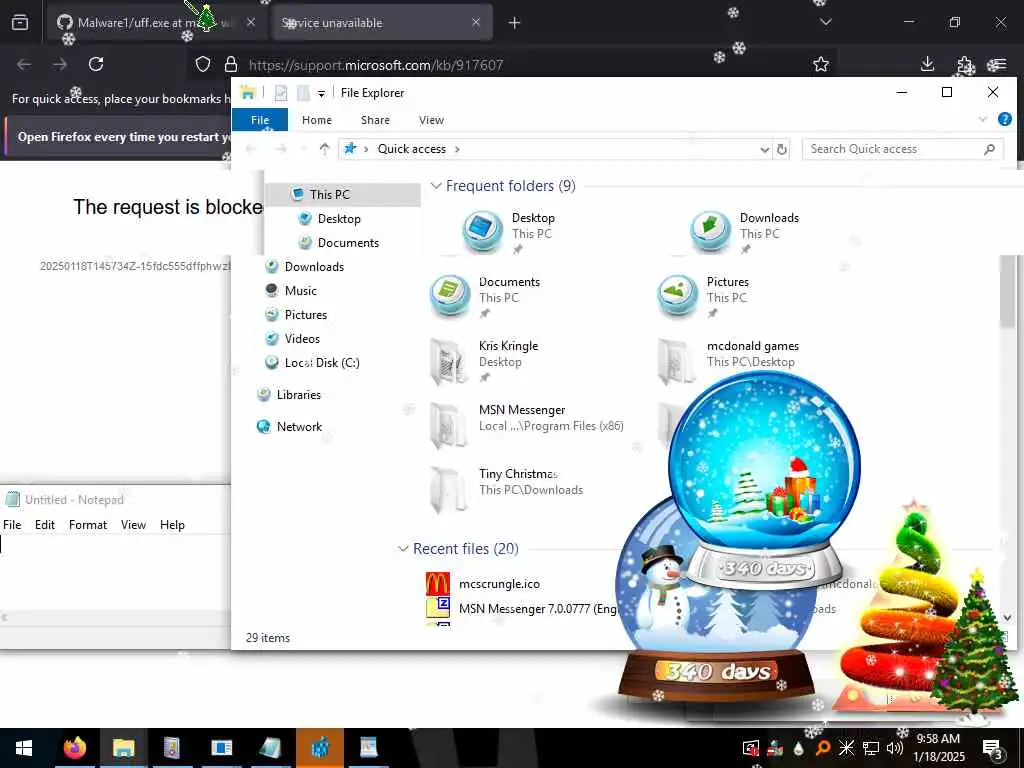Select Local Disk (C:) in navigation tree
The height and width of the screenshot is (768, 1024).
pyautogui.click(x=321, y=363)
